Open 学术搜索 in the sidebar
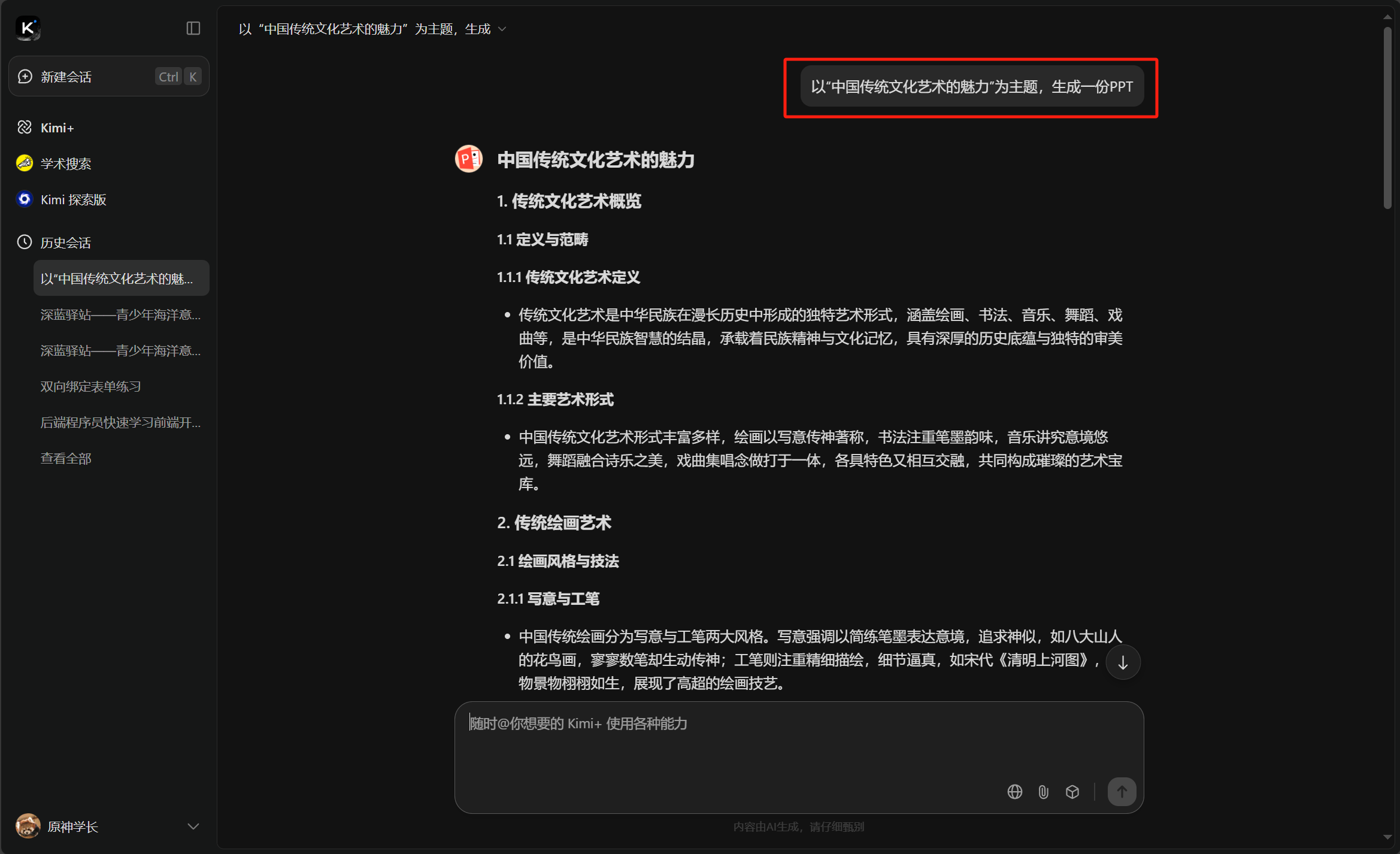This screenshot has width=1400, height=854. (66, 163)
